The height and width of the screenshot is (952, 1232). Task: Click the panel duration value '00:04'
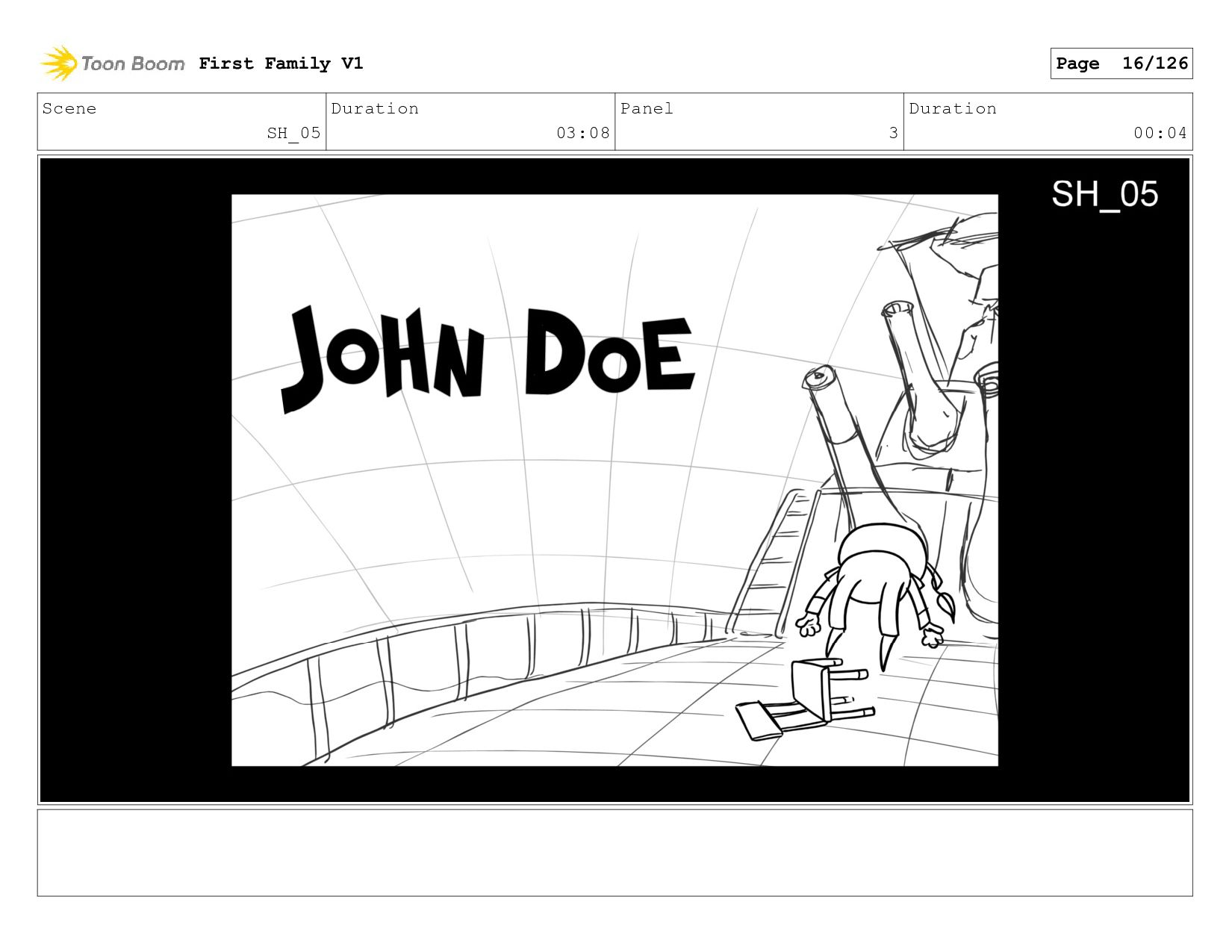click(1160, 133)
